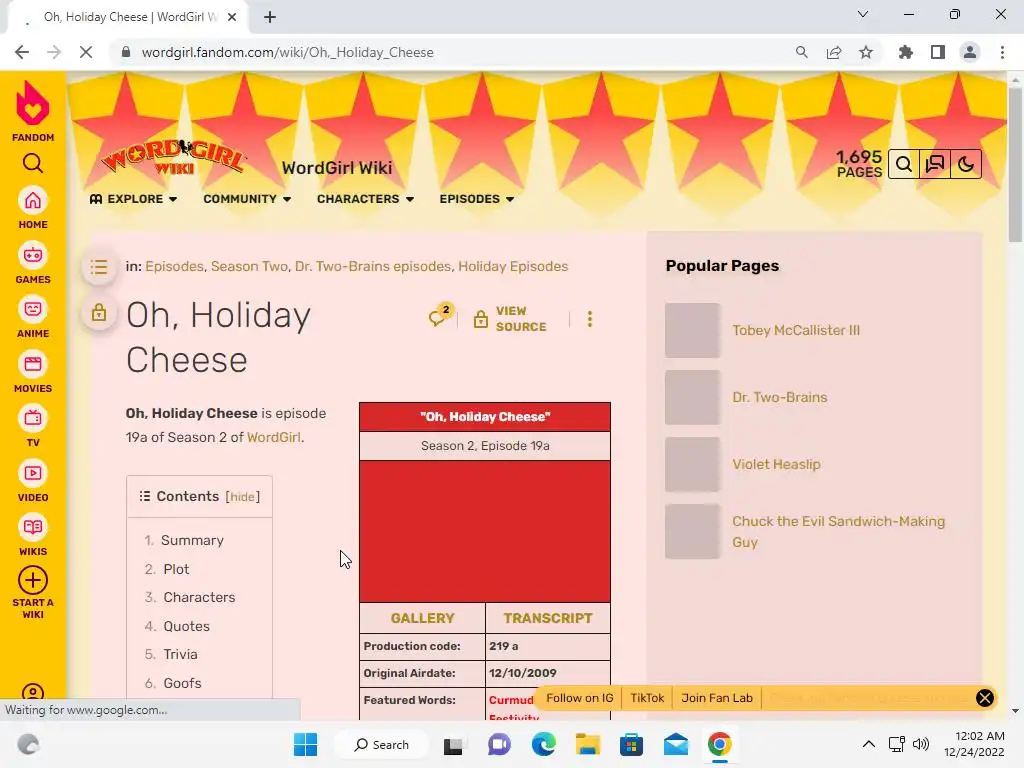This screenshot has width=1024, height=768.
Task: Open a new browser tab
Action: click(x=270, y=17)
